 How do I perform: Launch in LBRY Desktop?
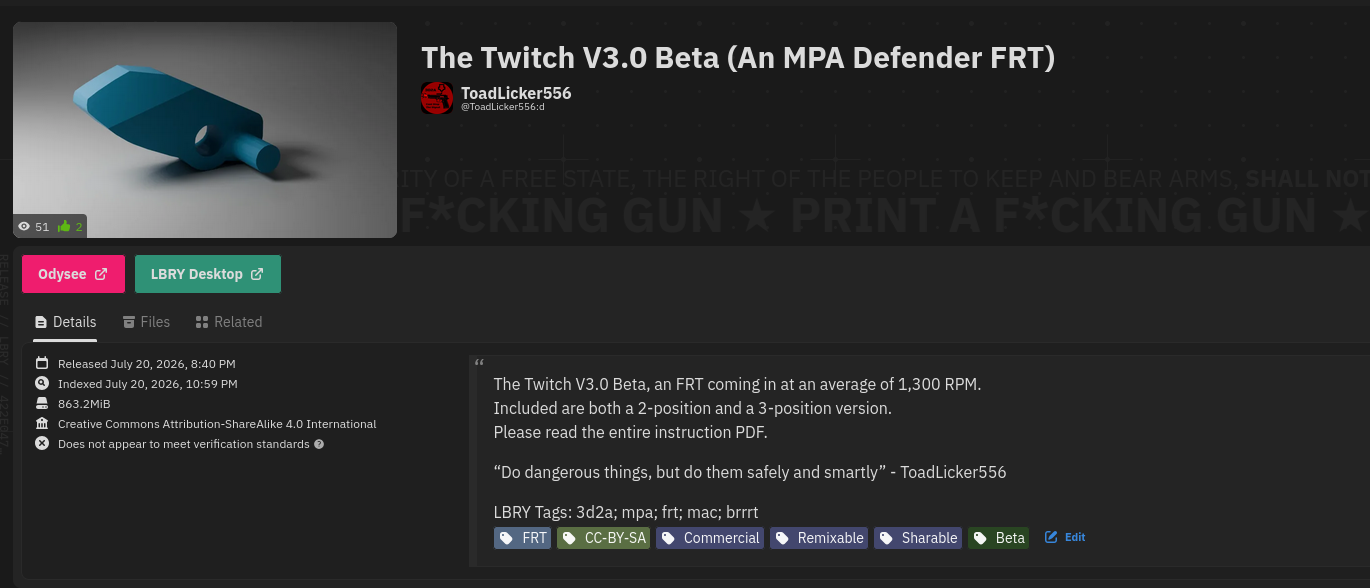point(208,274)
